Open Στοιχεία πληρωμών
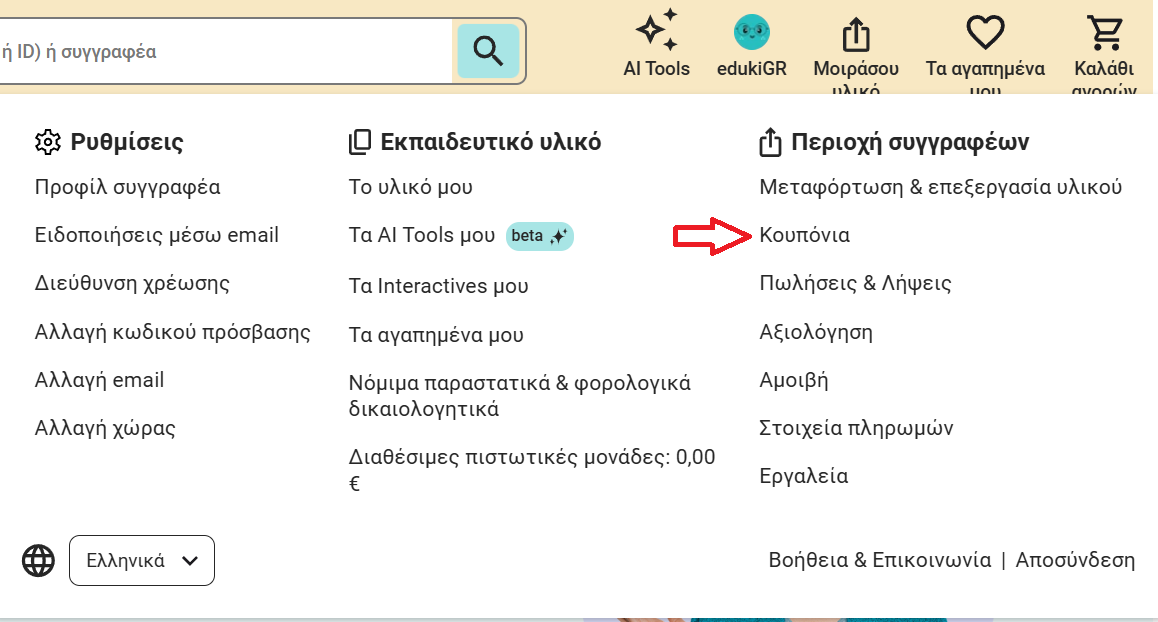The height and width of the screenshot is (622, 1158). tap(856, 428)
